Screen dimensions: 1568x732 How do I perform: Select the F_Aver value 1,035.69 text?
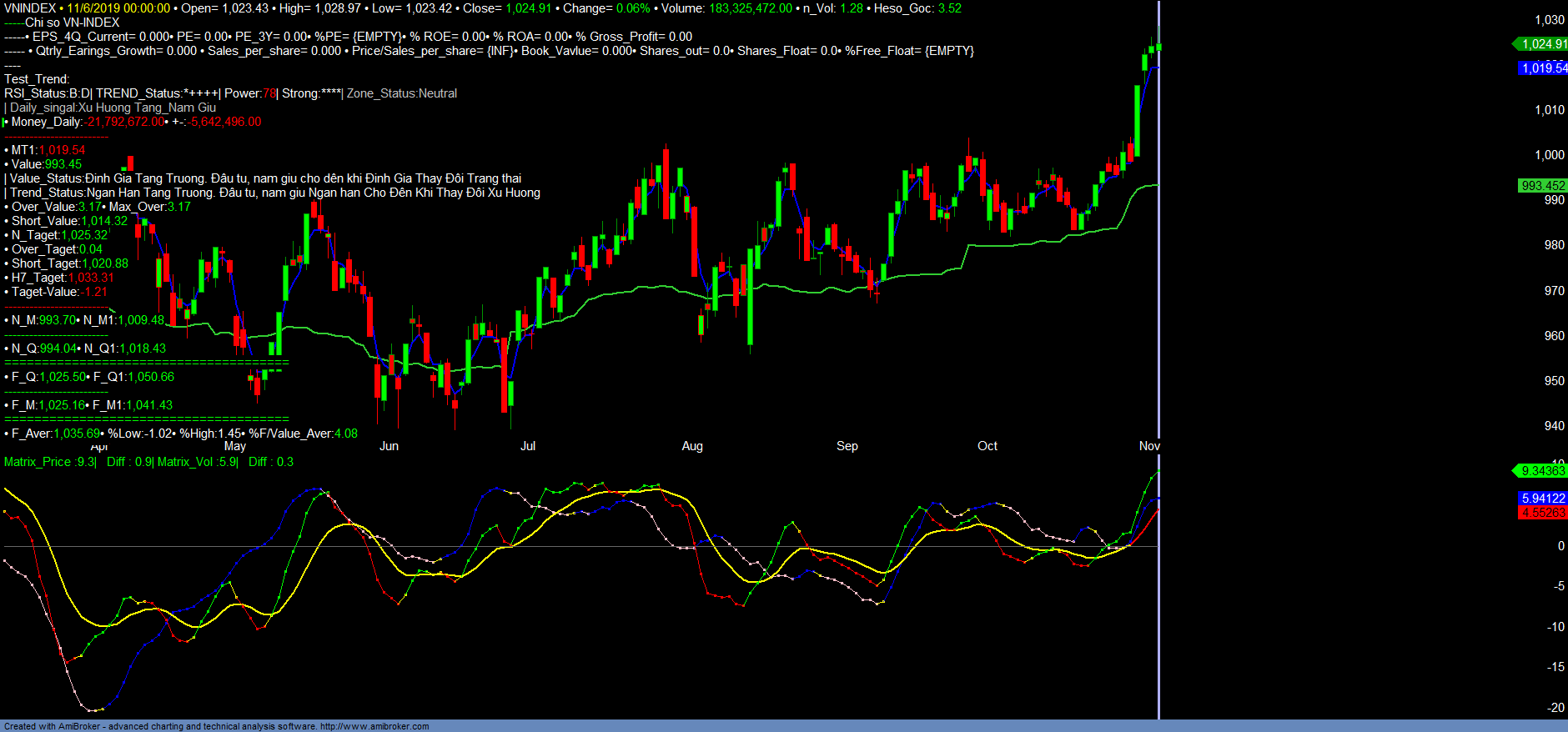pos(78,434)
